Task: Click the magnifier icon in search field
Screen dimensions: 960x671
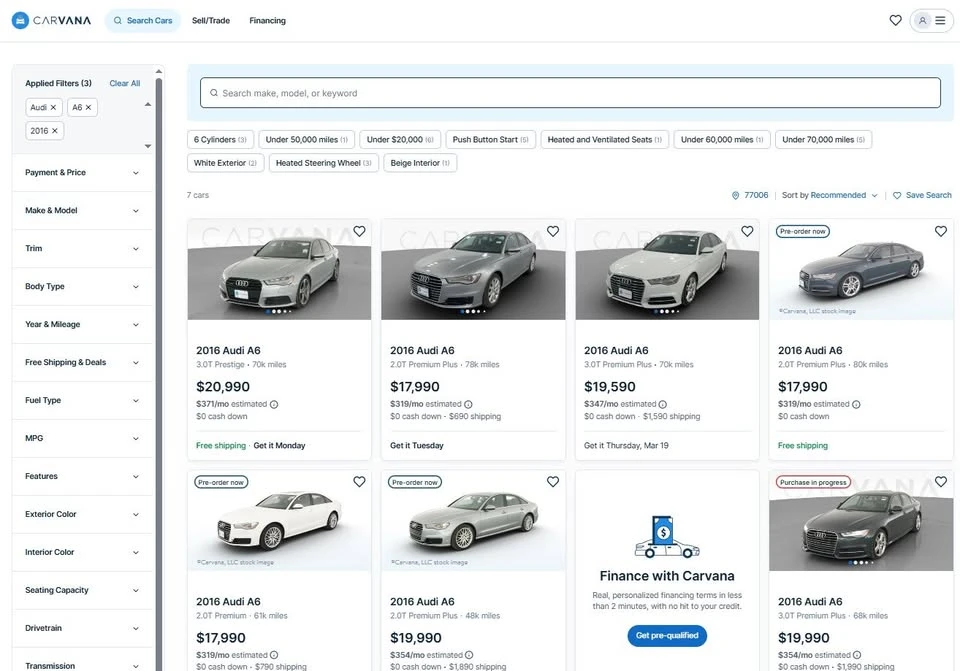Action: [x=214, y=93]
